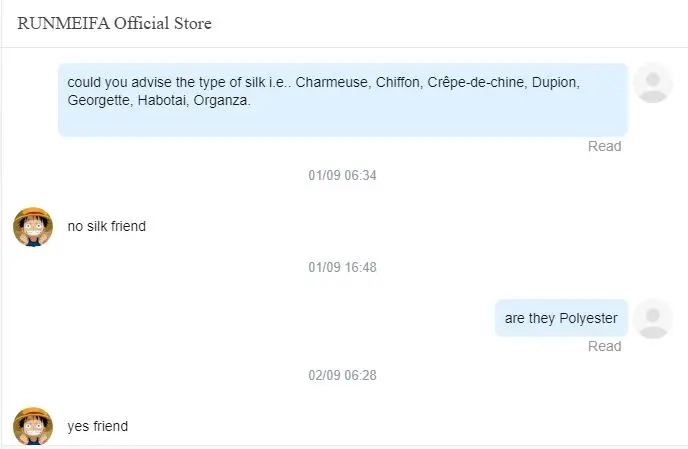This screenshot has height=449, width=688.
Task: Click the "are they Polyester" message bubble
Action: 561,318
